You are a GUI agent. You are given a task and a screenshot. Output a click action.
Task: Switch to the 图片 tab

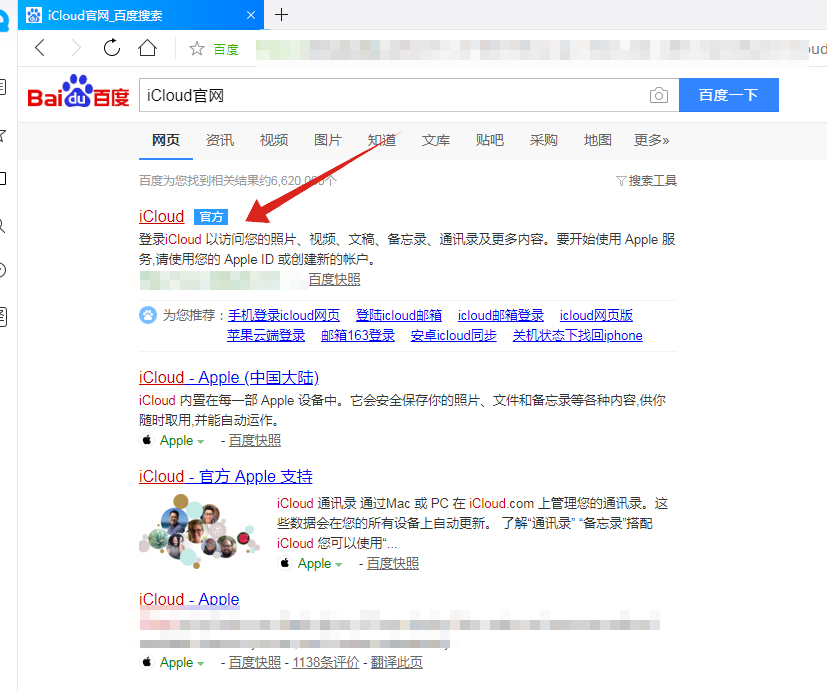tap(328, 140)
